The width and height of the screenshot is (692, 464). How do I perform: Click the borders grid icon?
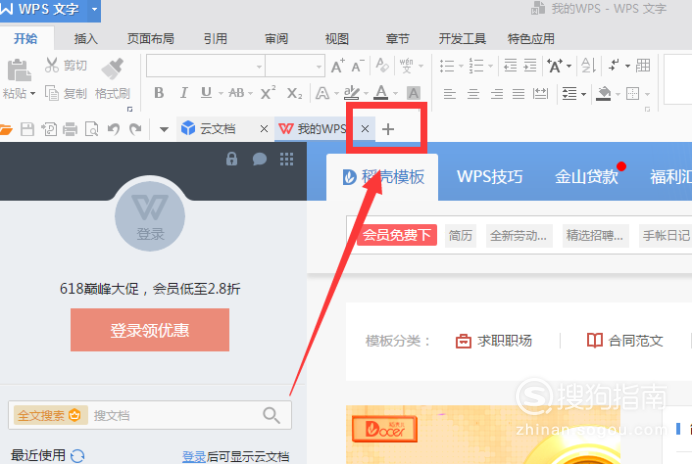pyautogui.click(x=633, y=94)
